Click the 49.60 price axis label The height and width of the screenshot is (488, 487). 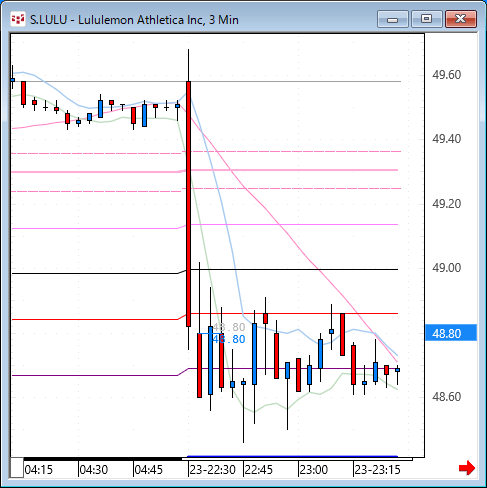click(447, 75)
